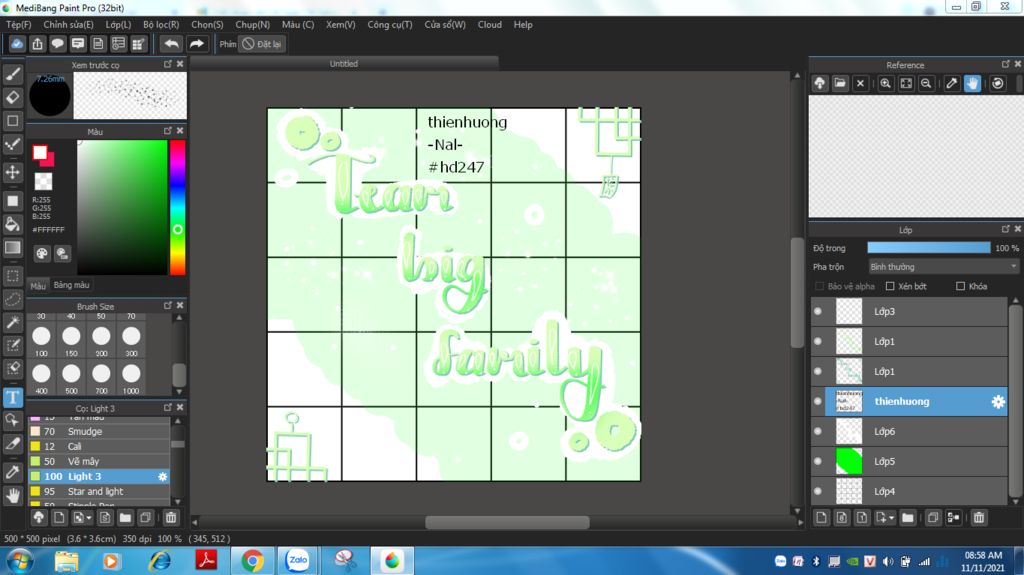Click the export/share icon in top toolbar

tap(37, 44)
